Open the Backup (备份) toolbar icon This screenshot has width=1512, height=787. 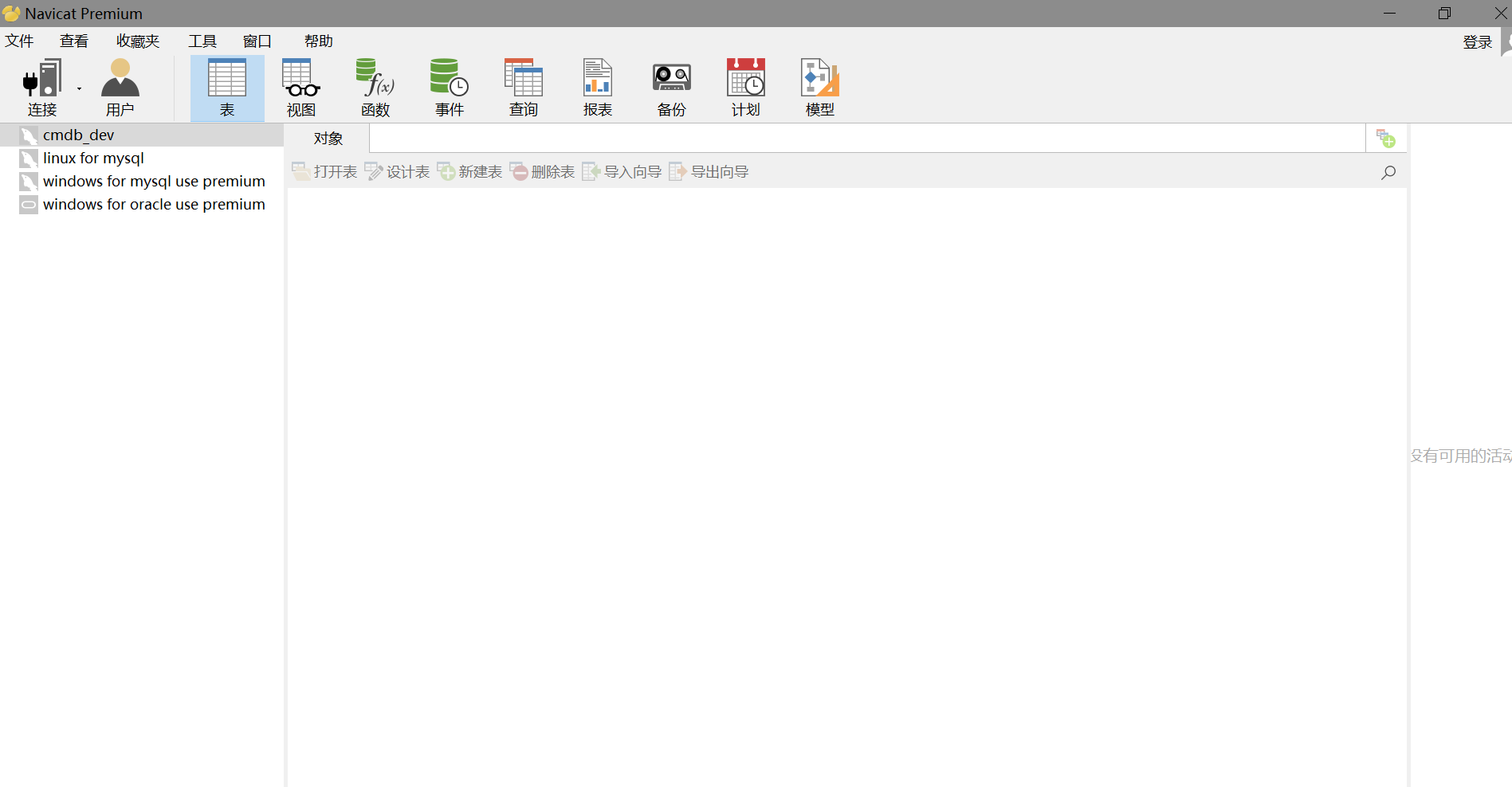672,88
